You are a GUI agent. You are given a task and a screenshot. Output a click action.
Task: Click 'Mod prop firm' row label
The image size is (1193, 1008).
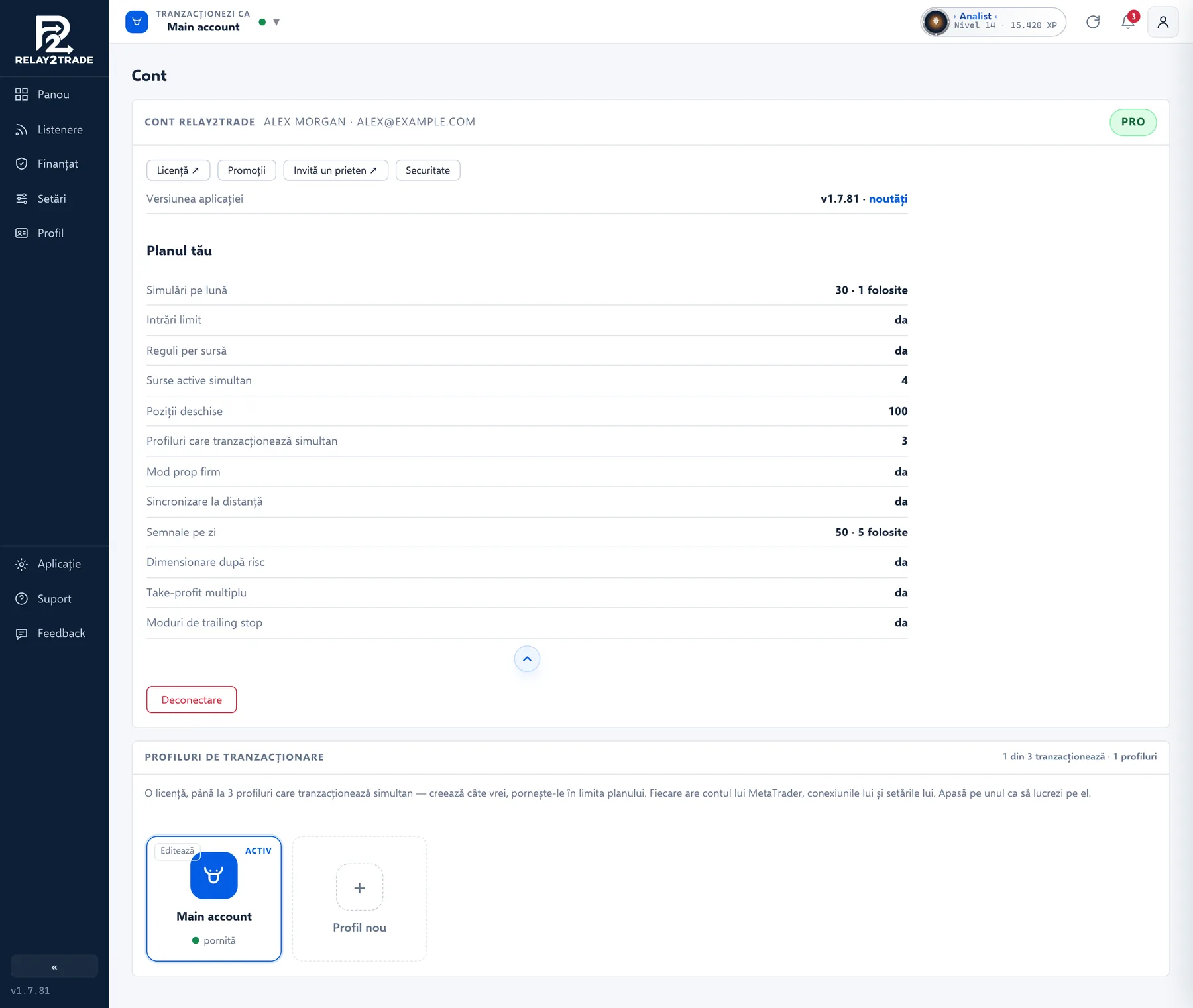[x=184, y=472]
